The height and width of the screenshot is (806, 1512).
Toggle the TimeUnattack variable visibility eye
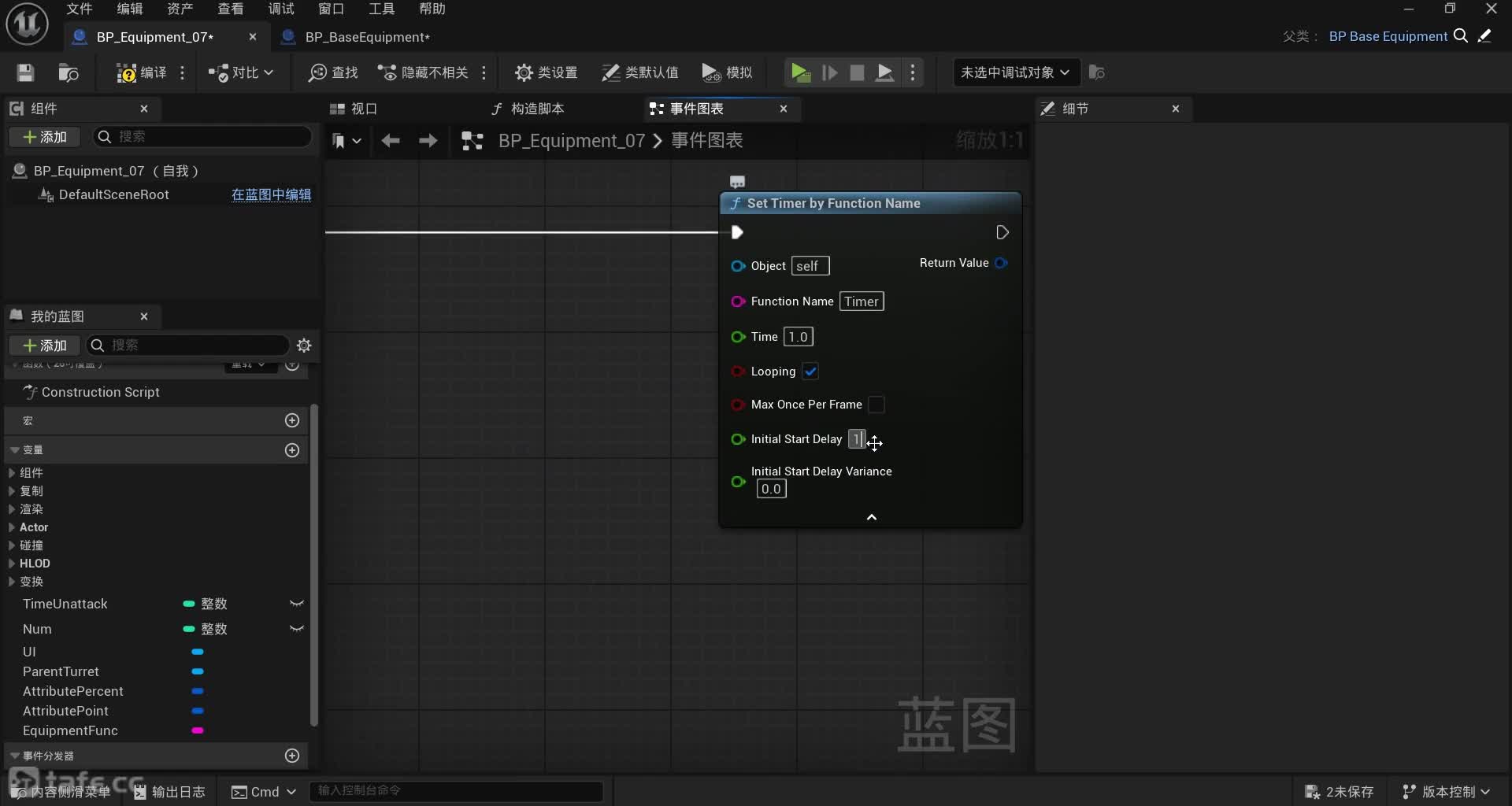[x=296, y=604]
